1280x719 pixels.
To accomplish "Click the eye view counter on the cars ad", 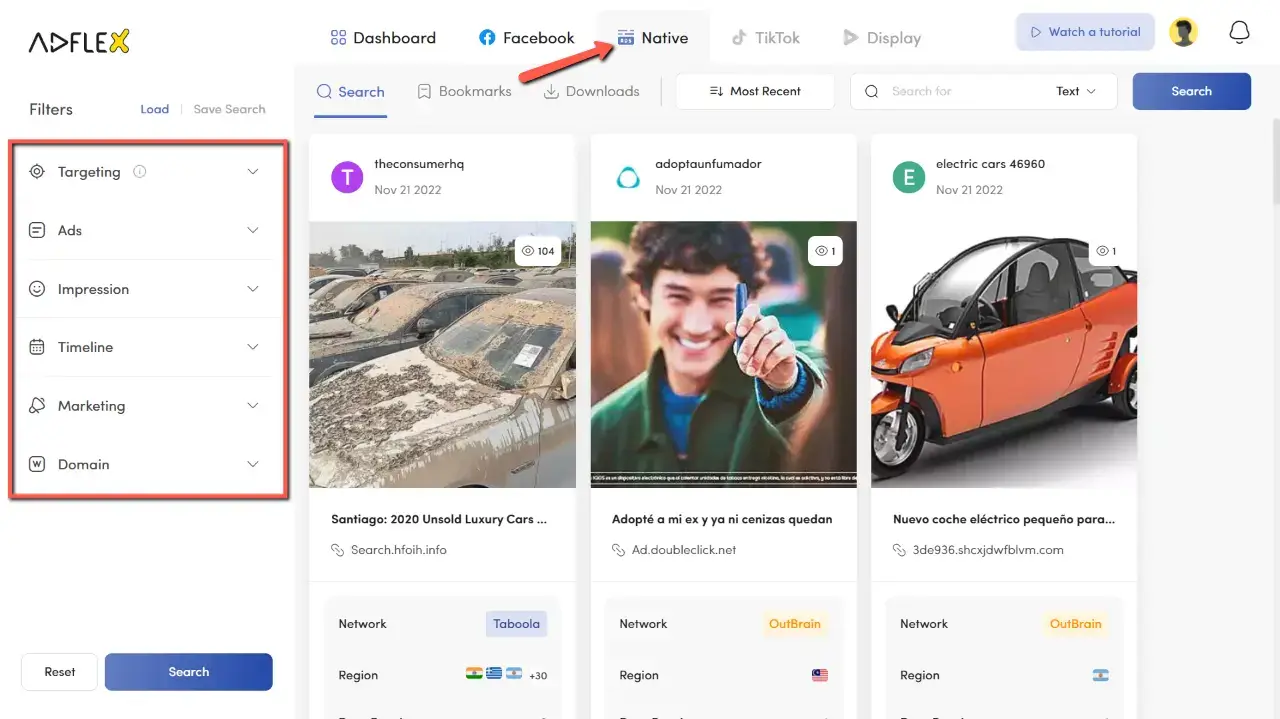I will (x=538, y=251).
